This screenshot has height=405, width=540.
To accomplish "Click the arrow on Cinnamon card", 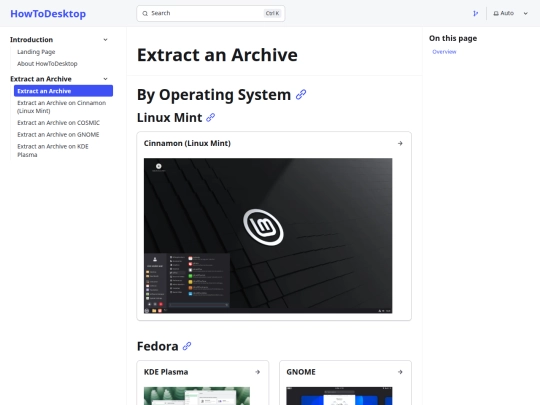I will (400, 143).
